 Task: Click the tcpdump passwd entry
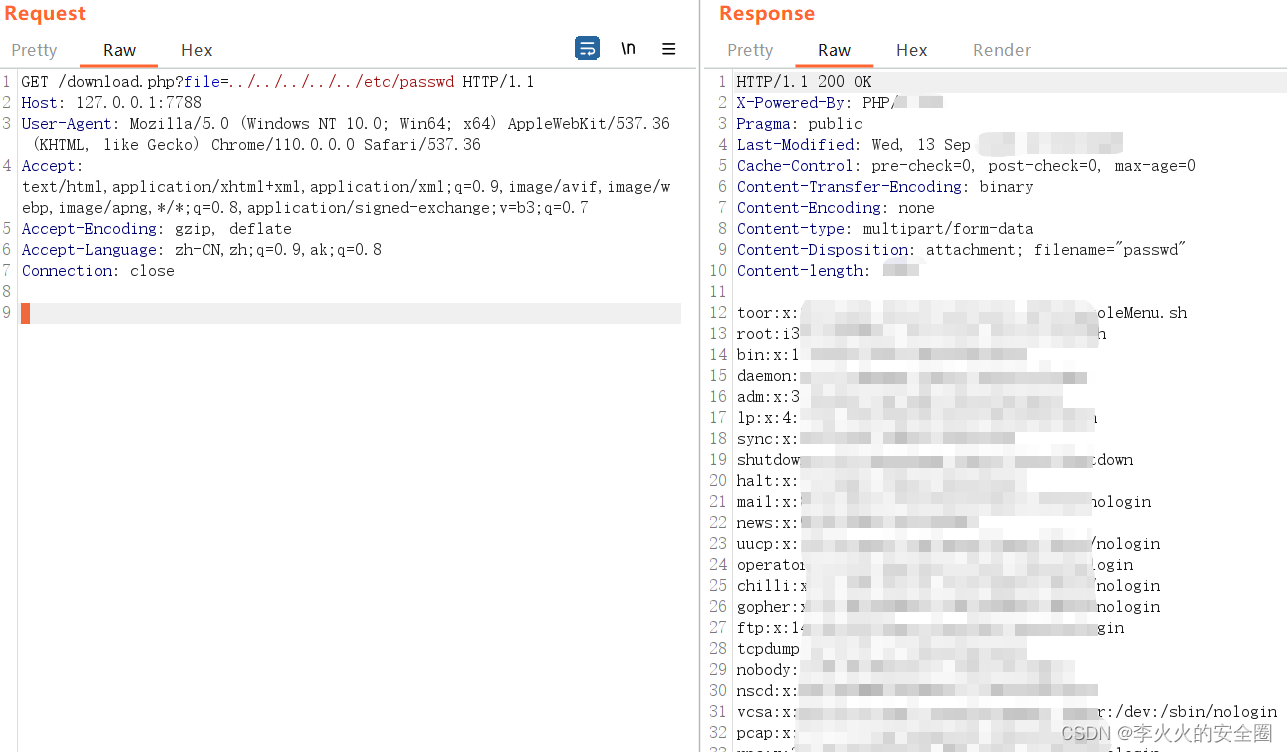tap(882, 649)
